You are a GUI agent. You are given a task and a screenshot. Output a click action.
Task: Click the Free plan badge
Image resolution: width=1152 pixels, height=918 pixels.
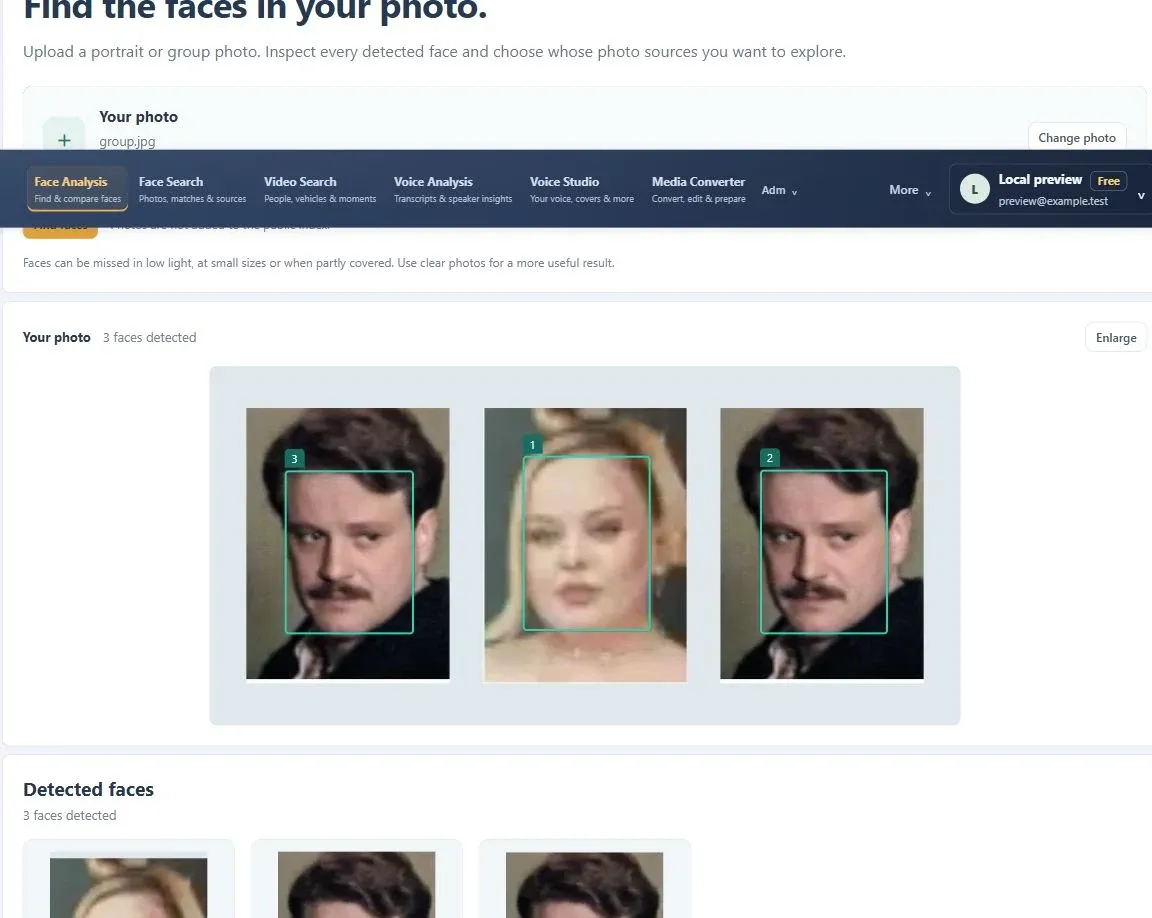(x=1108, y=181)
